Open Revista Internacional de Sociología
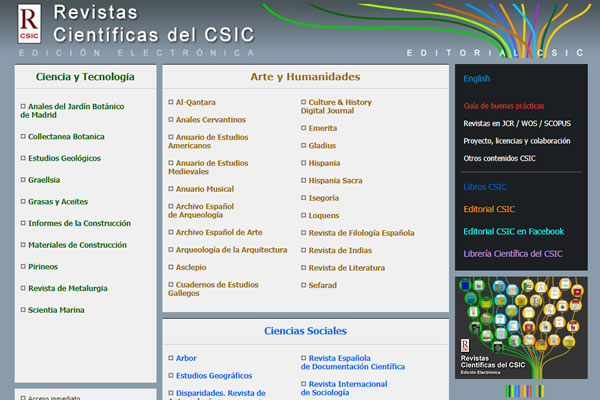 [x=344, y=388]
